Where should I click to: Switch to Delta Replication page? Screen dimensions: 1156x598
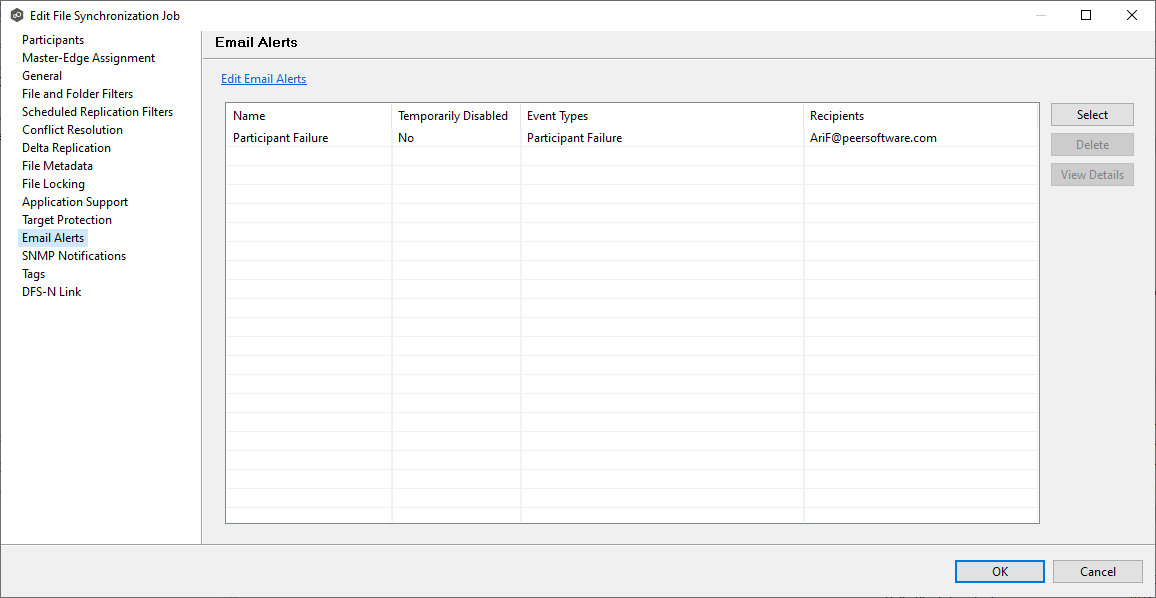(x=66, y=148)
